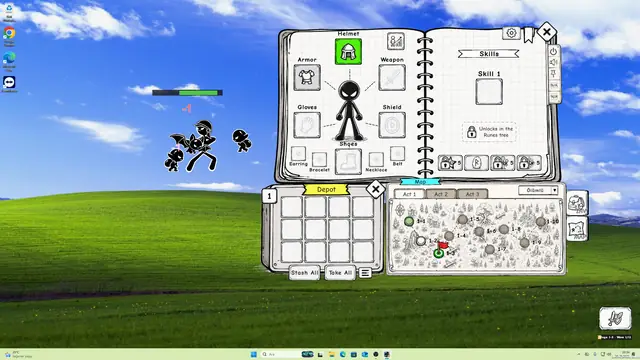Screen dimensions: 640x360
Task: Switch to Act 2 tab
Action: [x=441, y=194]
